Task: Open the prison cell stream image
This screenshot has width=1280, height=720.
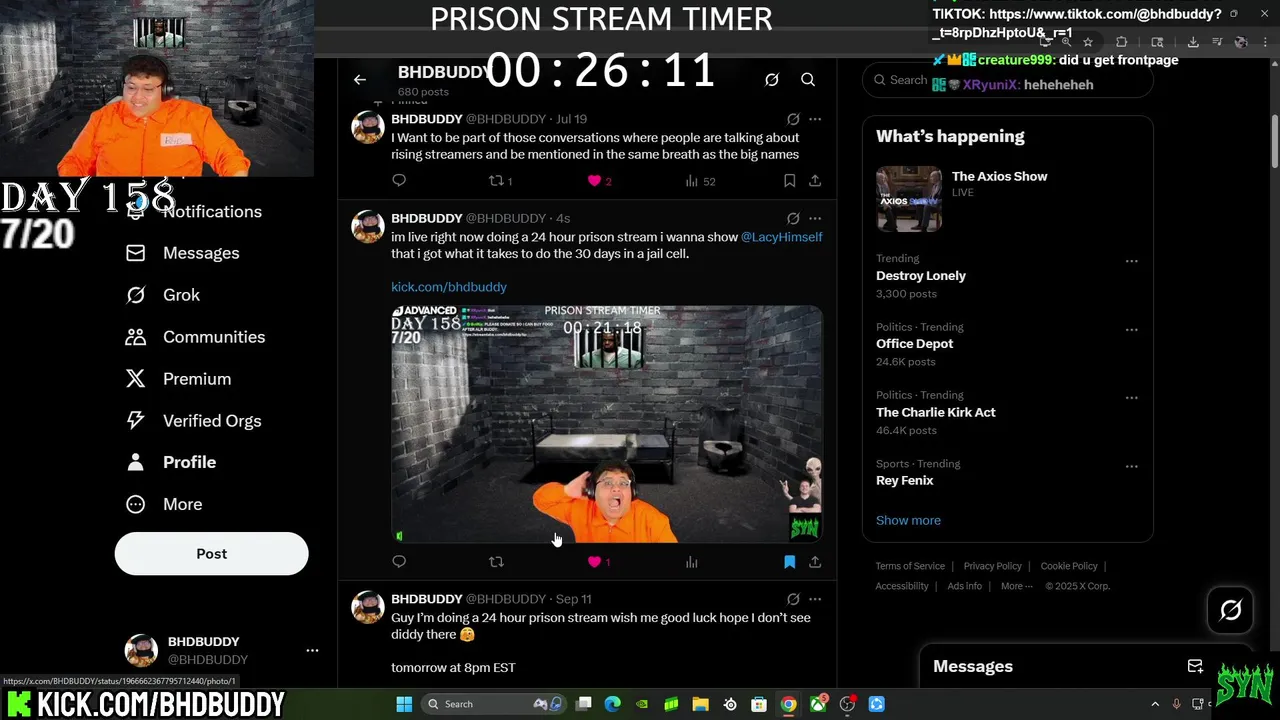Action: (607, 424)
